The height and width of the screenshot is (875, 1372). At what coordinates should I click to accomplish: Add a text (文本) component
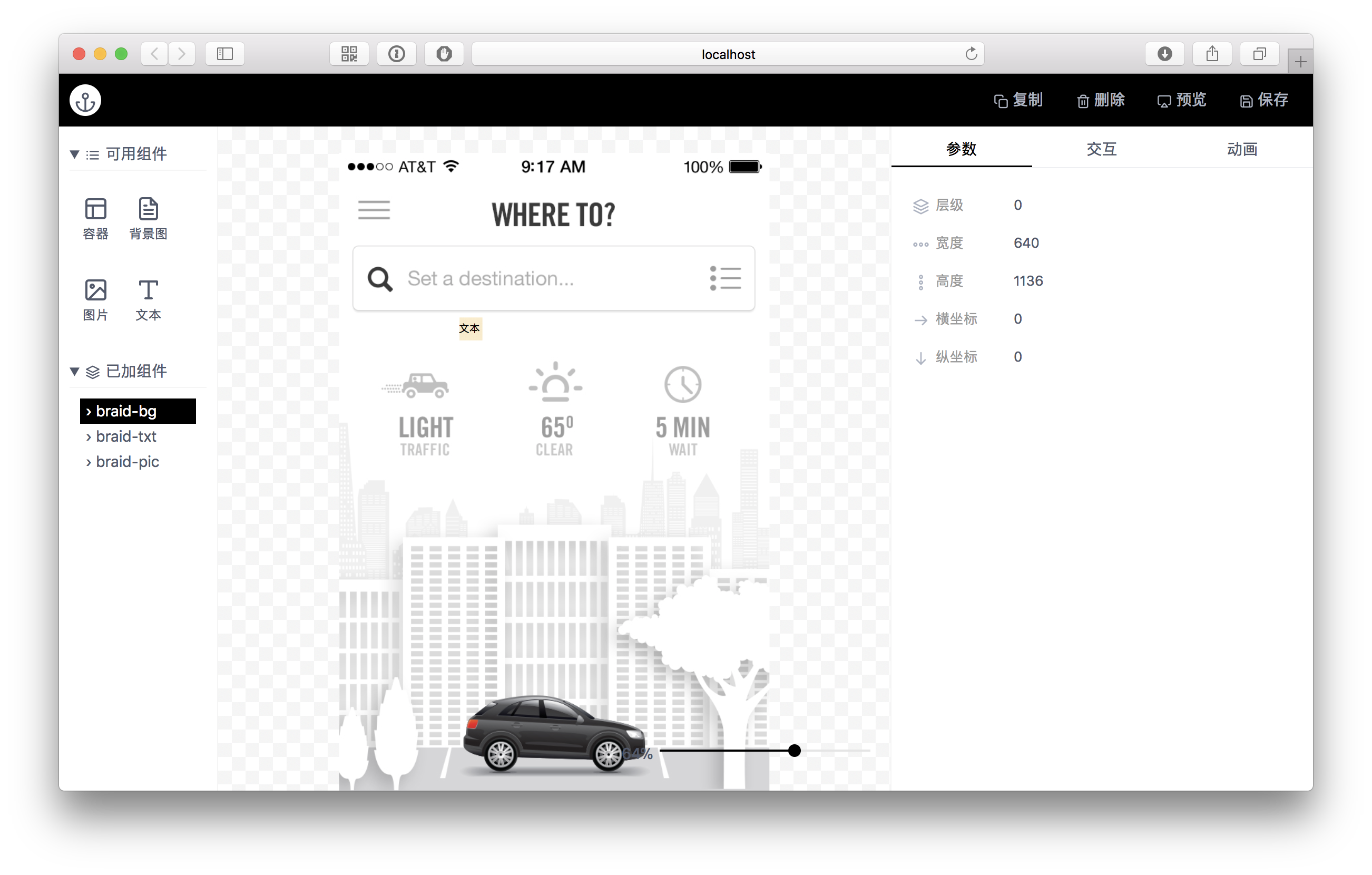(x=148, y=299)
